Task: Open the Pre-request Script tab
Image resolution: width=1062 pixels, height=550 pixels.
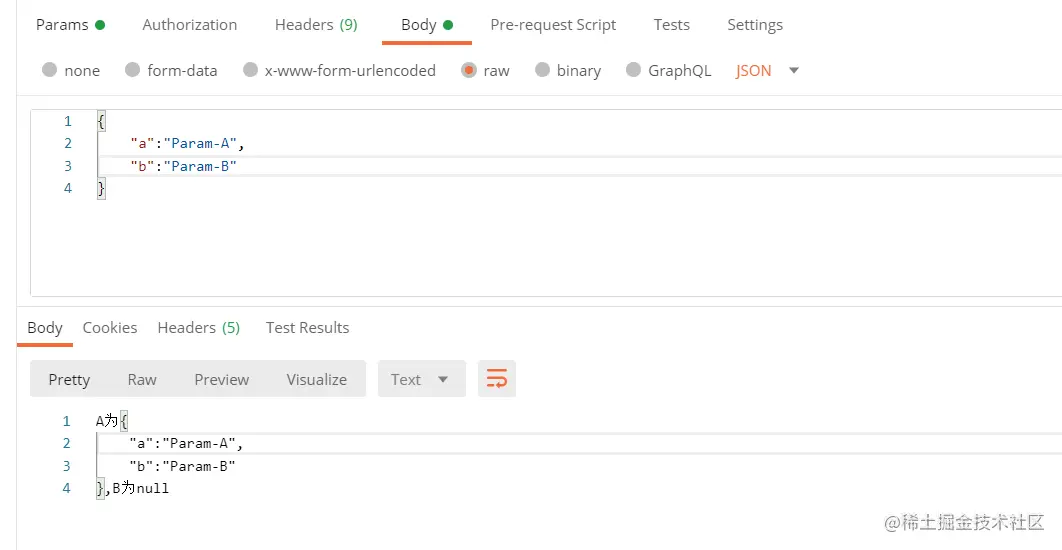Action: pyautogui.click(x=553, y=25)
